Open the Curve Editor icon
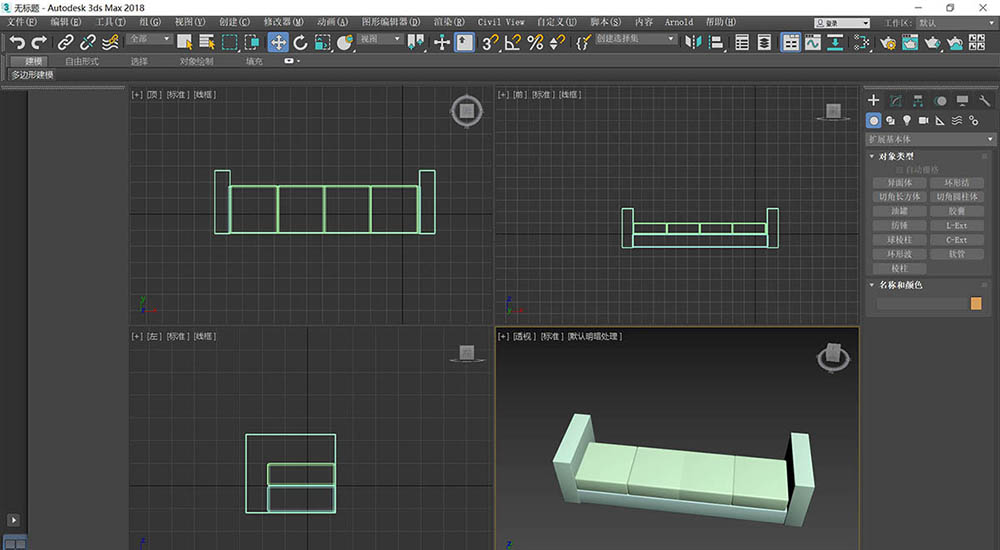1000x550 pixels. pos(813,42)
